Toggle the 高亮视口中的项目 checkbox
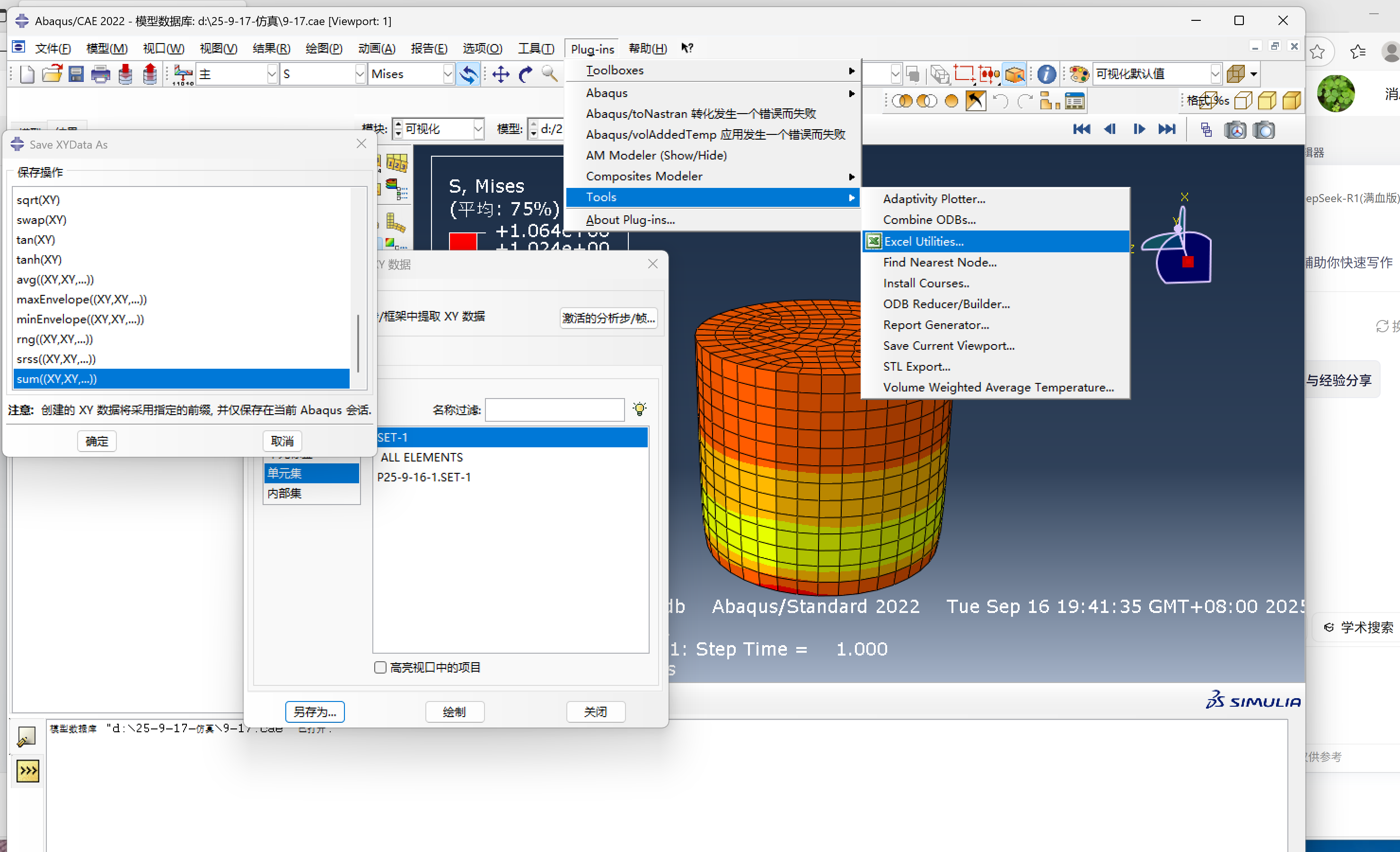Screen dimensions: 1400x852 click(x=380, y=667)
